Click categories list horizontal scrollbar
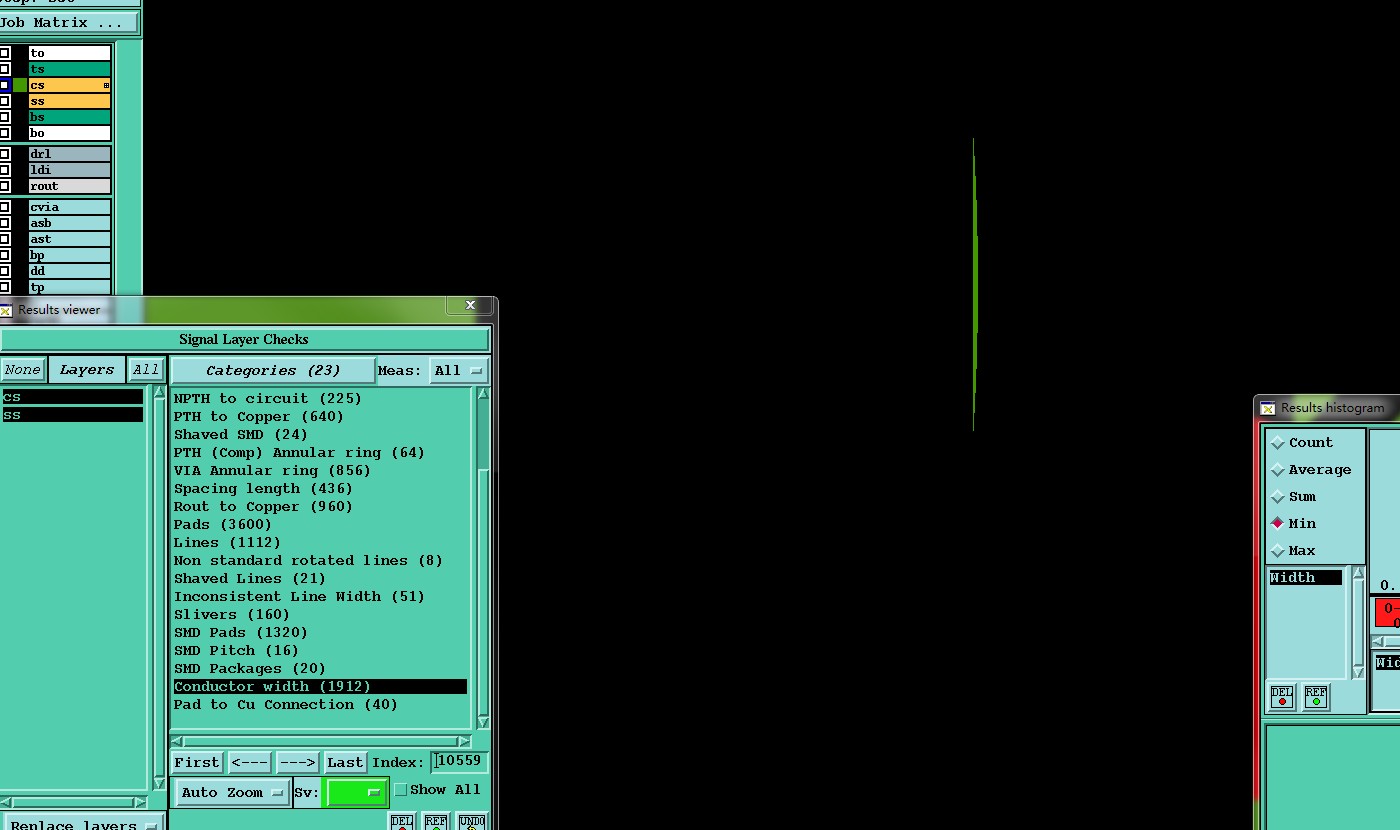Screen dimensions: 1400x830 tap(321, 741)
